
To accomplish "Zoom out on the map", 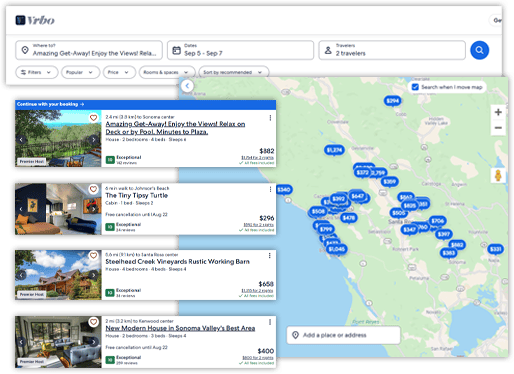I will 498,128.
